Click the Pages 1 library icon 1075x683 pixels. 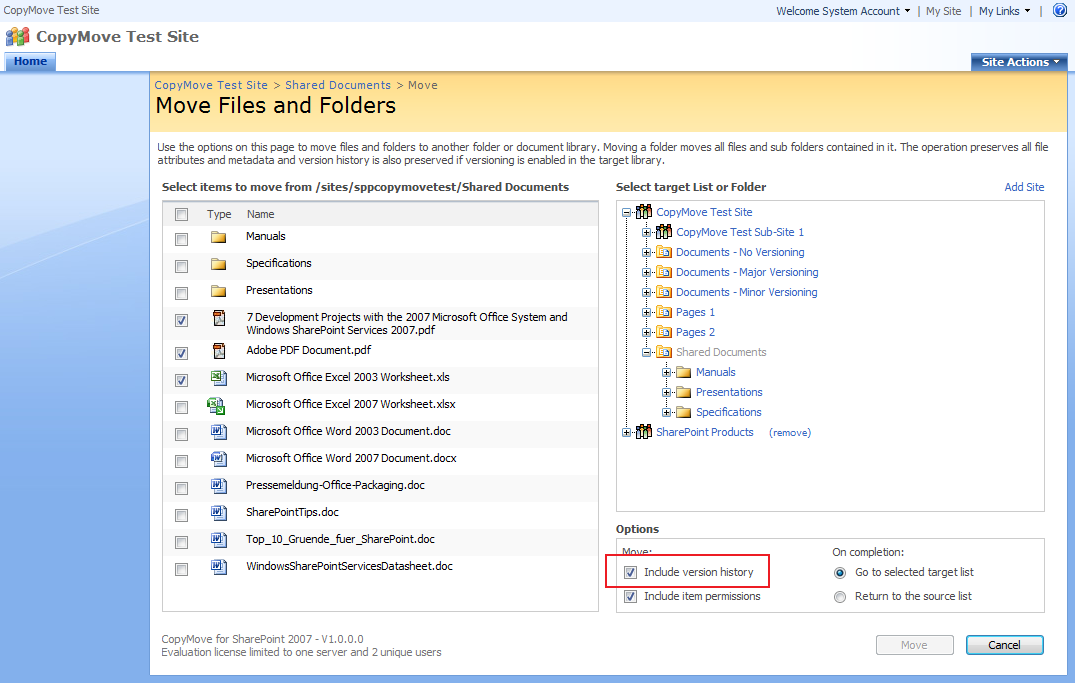click(664, 312)
